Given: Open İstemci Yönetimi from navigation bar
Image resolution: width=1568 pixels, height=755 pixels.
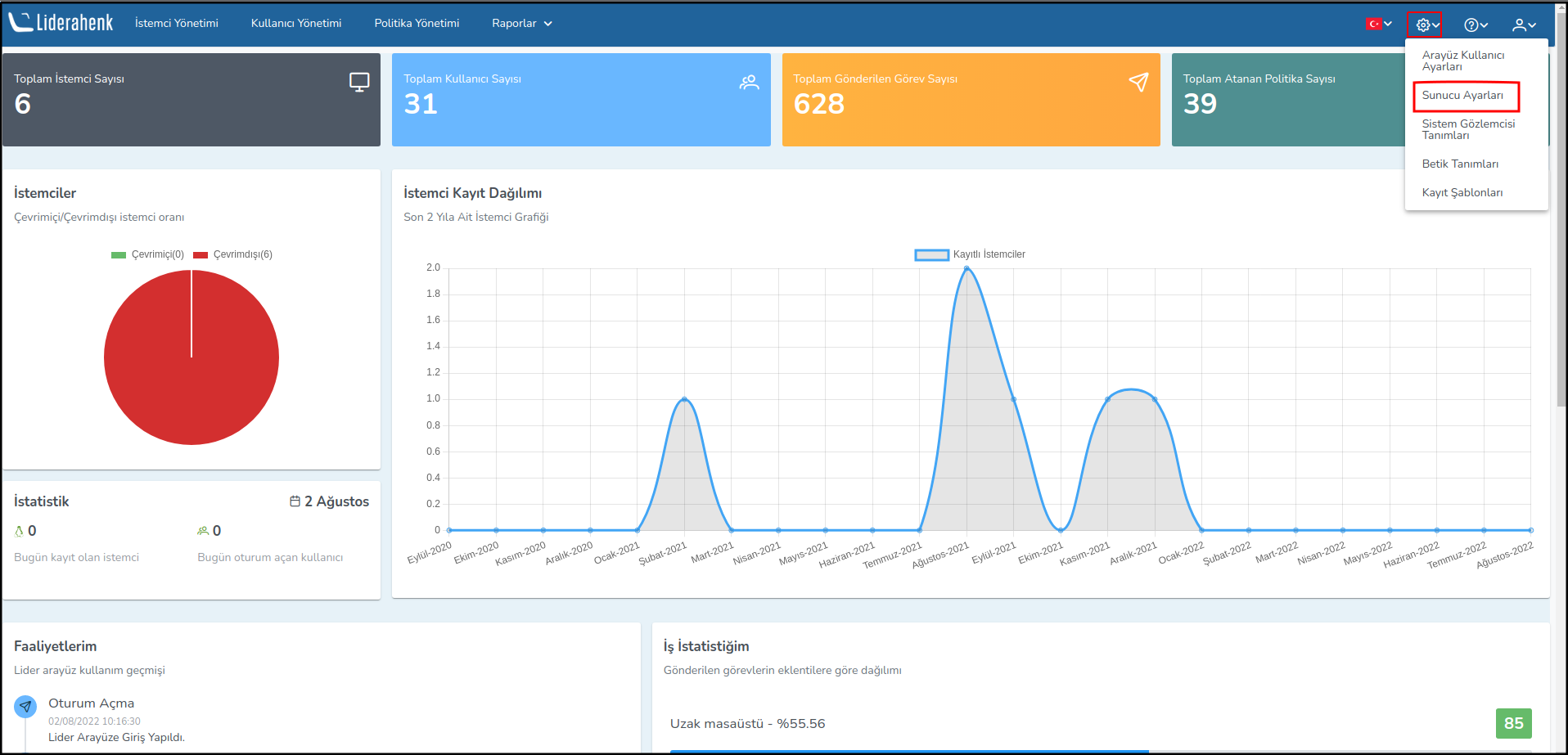Looking at the screenshot, I should [x=176, y=23].
